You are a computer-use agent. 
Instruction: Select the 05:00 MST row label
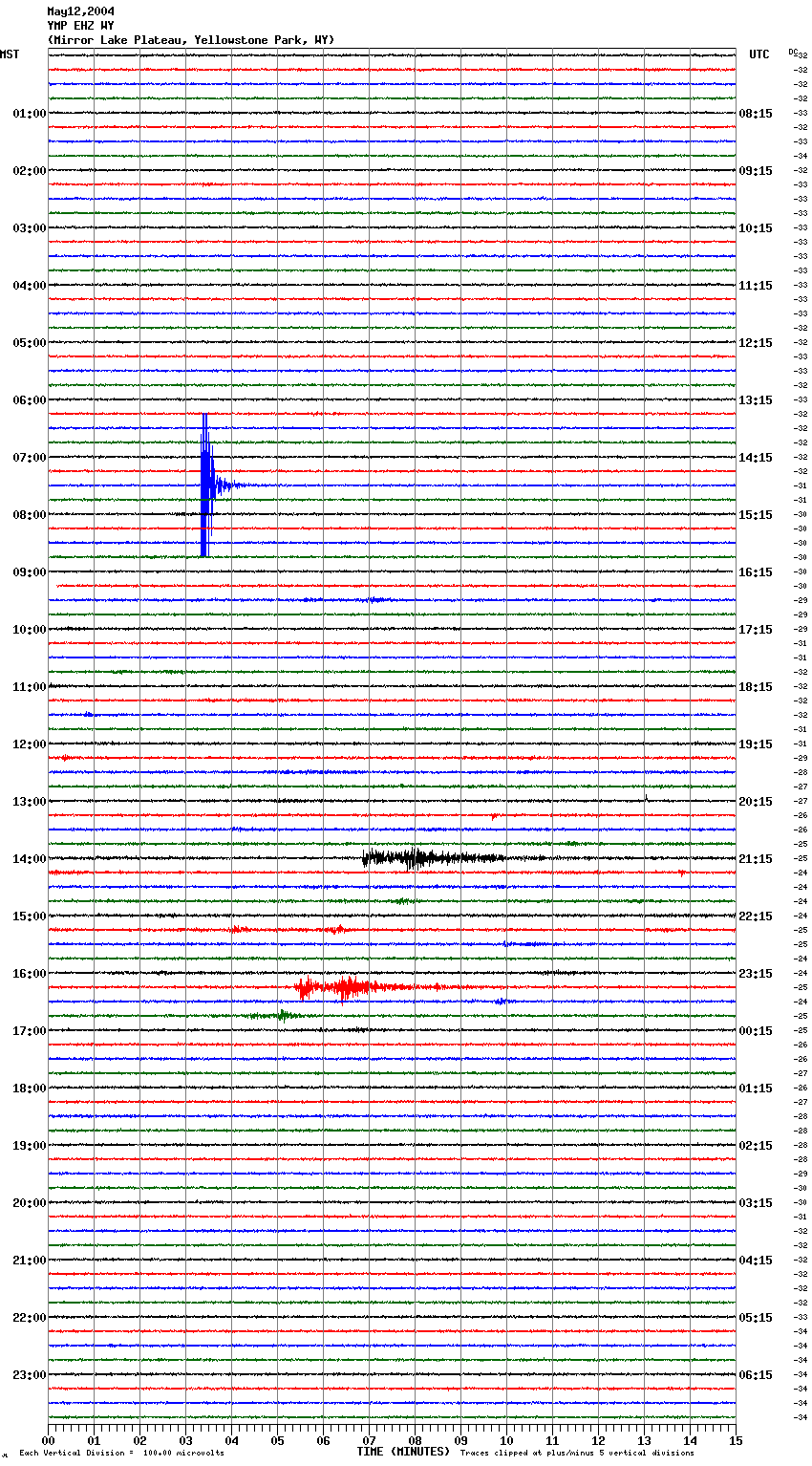[30, 343]
